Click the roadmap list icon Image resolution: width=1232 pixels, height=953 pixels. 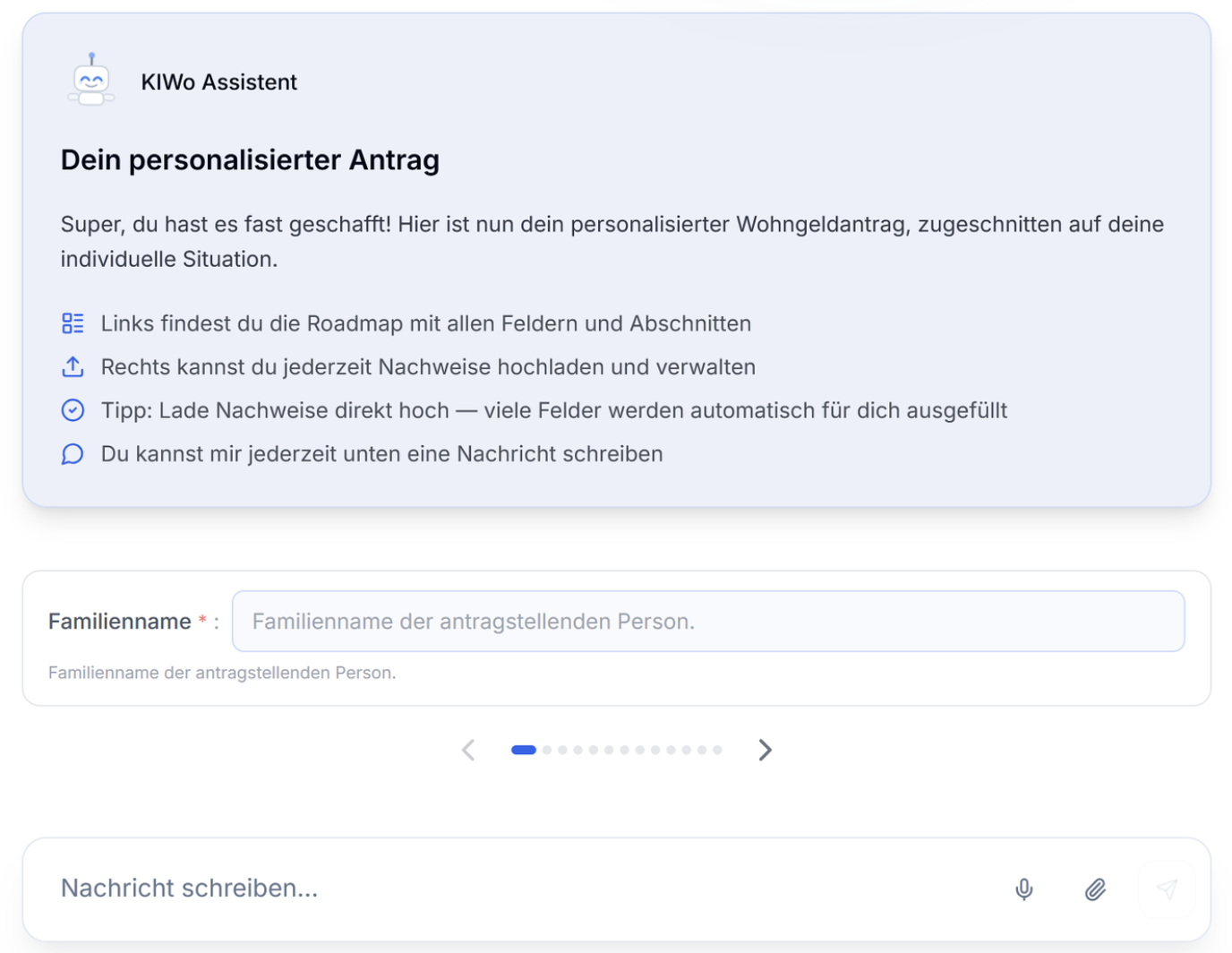click(73, 323)
